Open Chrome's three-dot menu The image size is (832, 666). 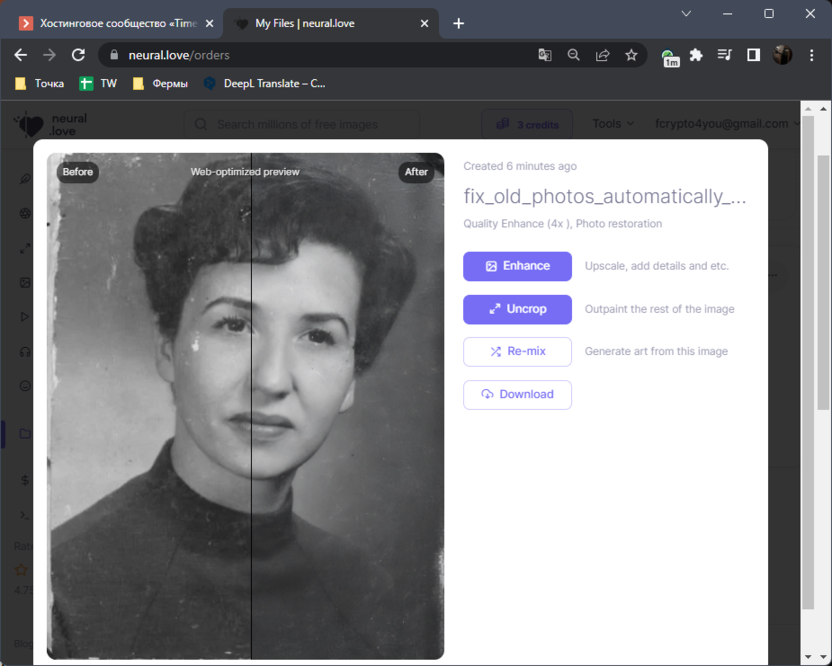coord(811,56)
